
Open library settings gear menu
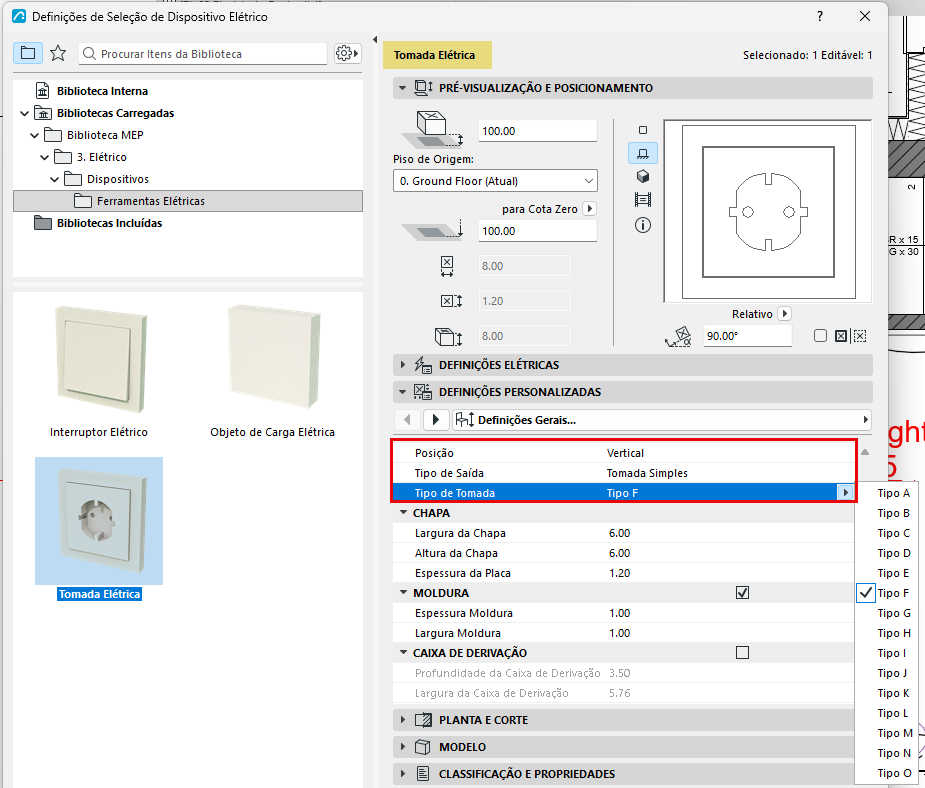click(347, 53)
